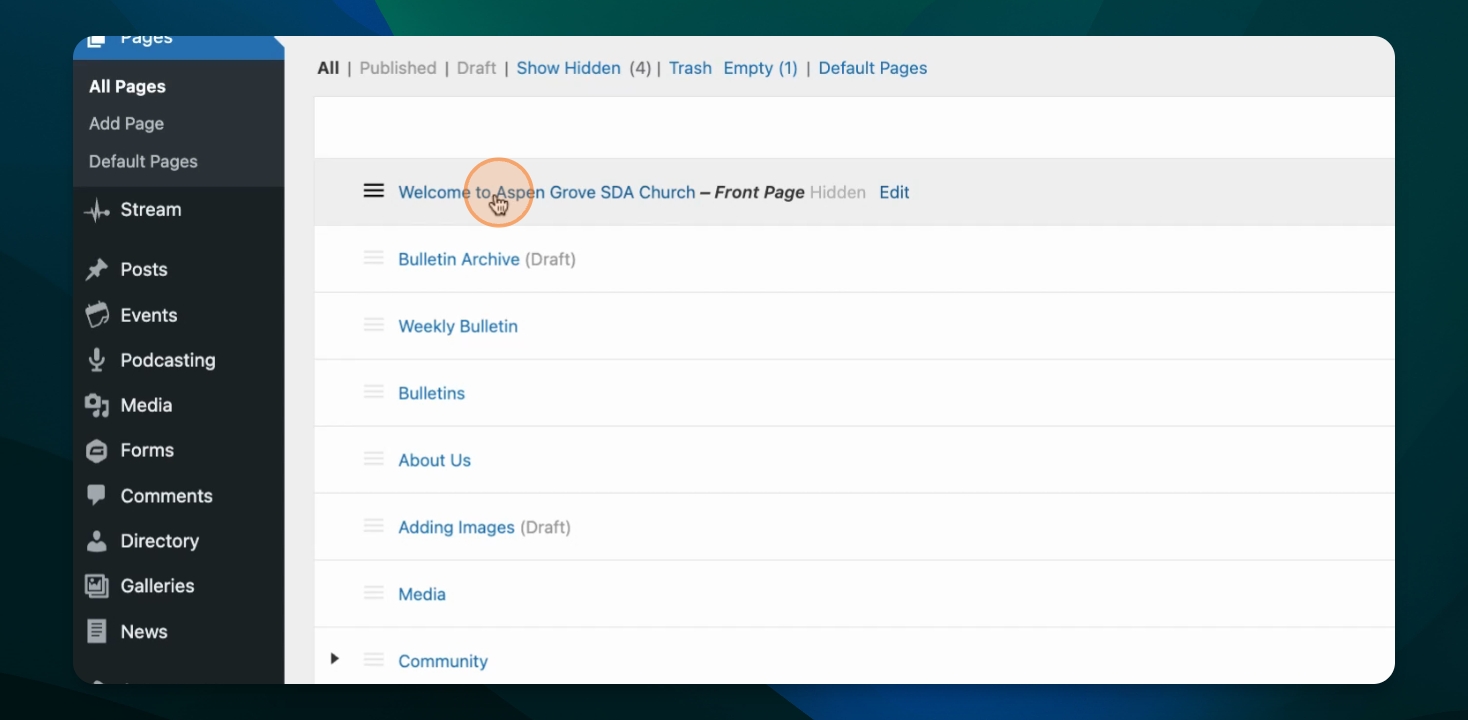
Task: Open the Events menu
Action: (149, 315)
